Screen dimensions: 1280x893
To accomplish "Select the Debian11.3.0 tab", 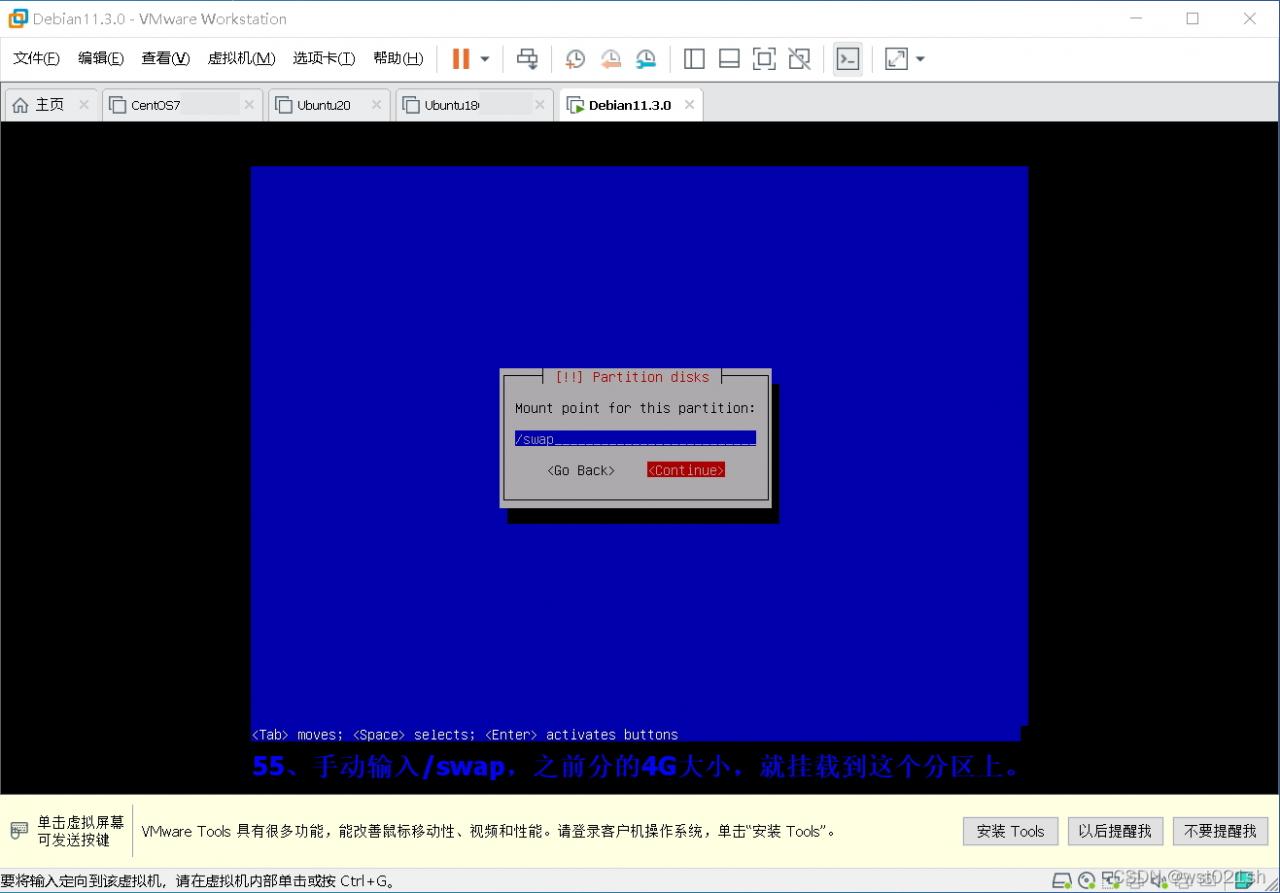I will click(x=630, y=105).
